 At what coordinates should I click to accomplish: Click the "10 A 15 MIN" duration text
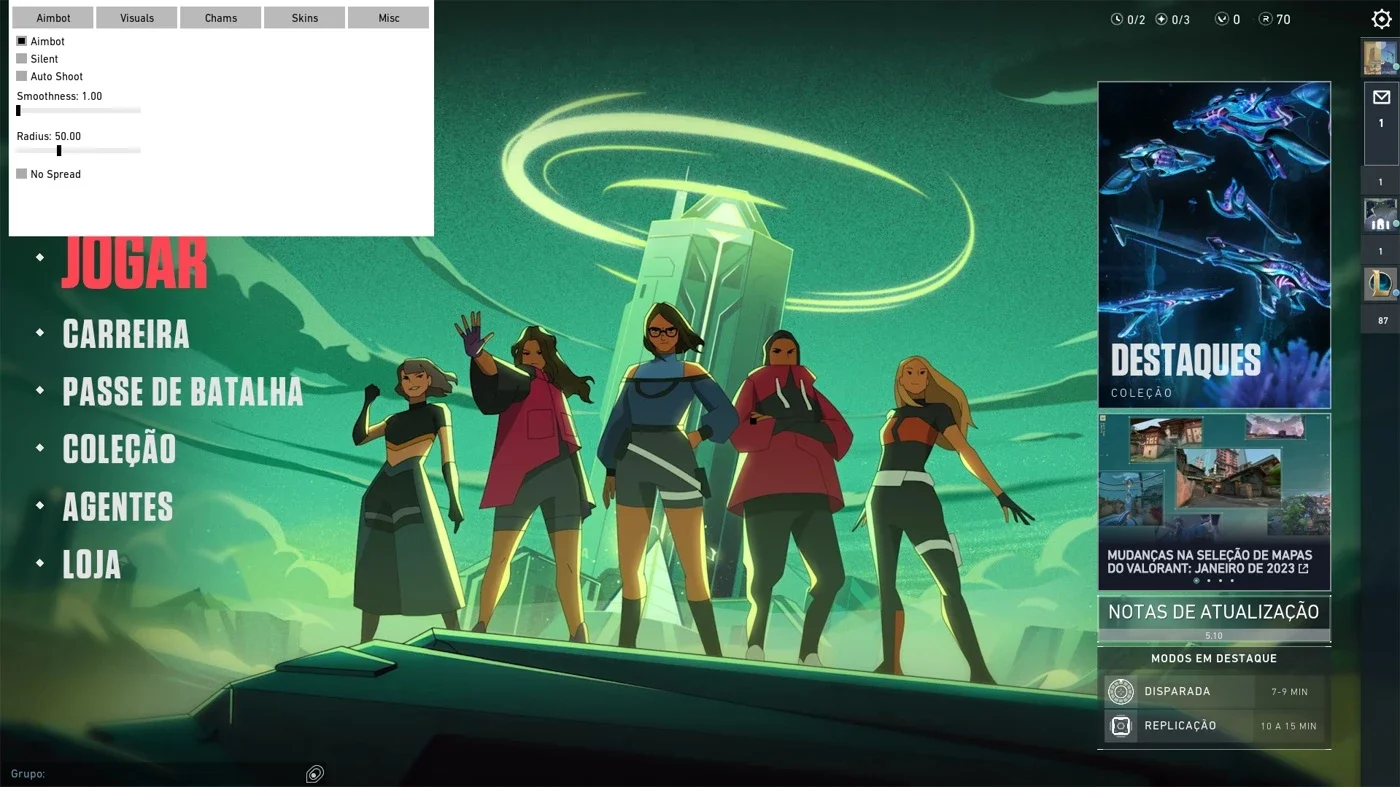(1288, 726)
